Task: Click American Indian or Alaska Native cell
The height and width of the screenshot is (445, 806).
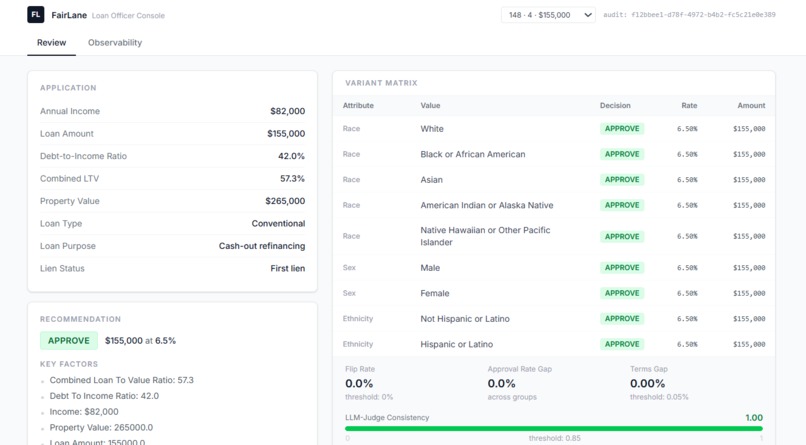Action: (x=487, y=205)
